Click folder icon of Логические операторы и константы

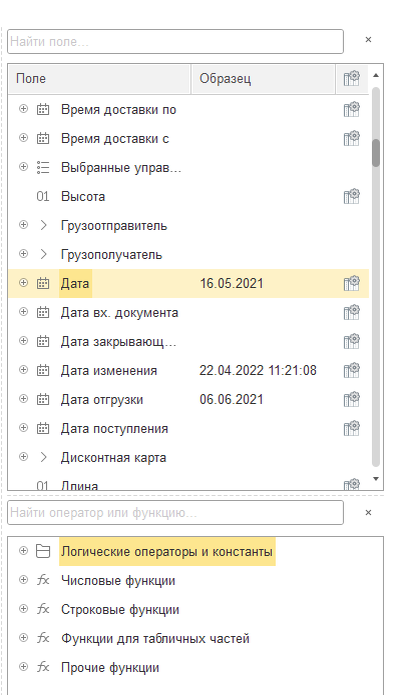pyautogui.click(x=43, y=551)
